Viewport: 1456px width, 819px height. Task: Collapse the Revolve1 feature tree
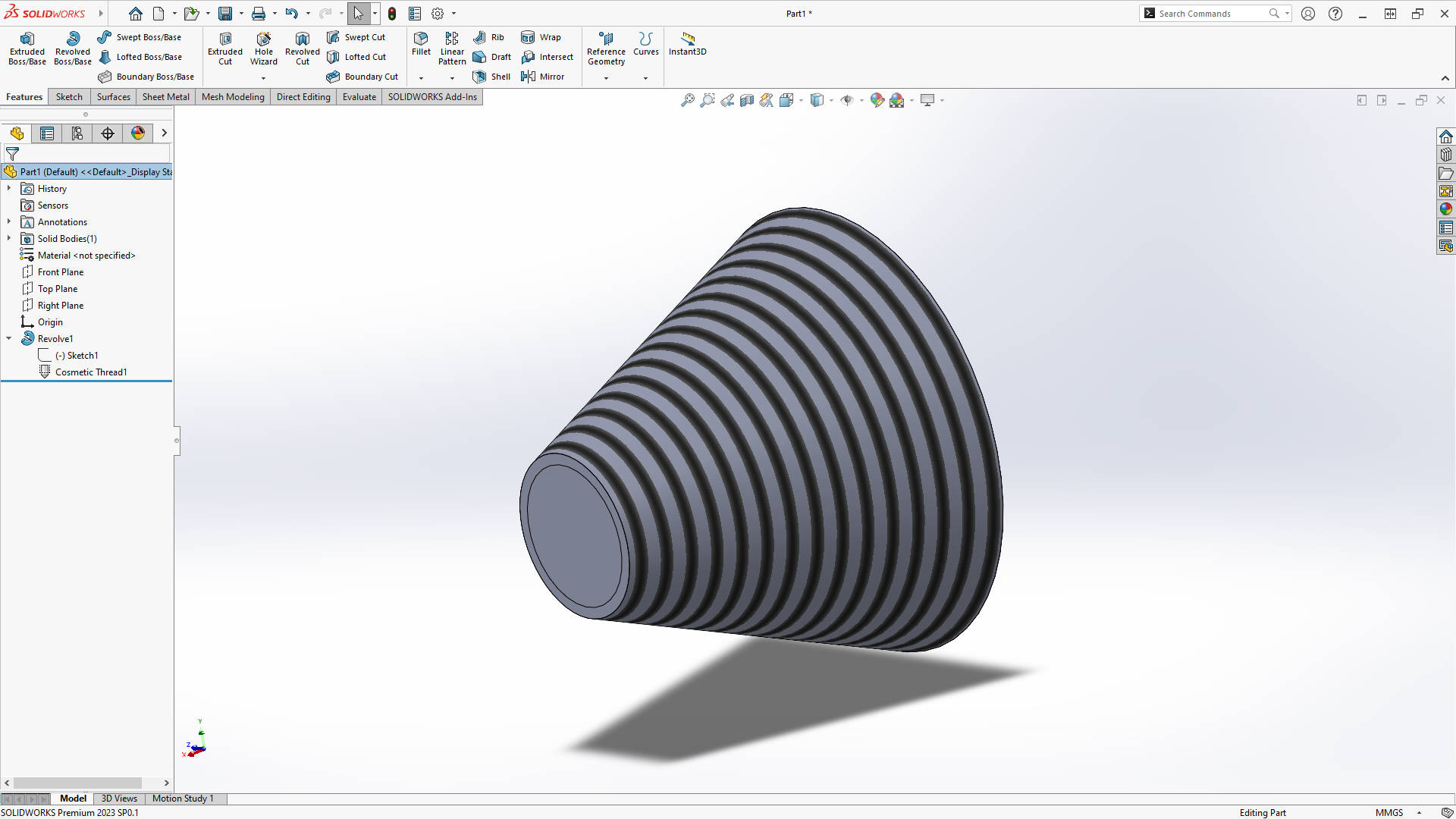pyautogui.click(x=9, y=338)
